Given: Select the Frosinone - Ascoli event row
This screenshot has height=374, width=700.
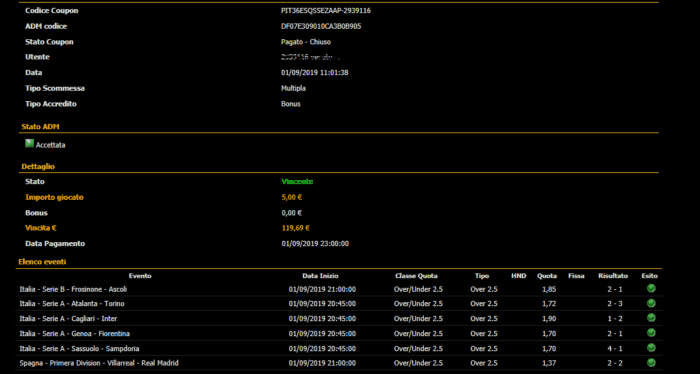Looking at the screenshot, I should 339,289.
